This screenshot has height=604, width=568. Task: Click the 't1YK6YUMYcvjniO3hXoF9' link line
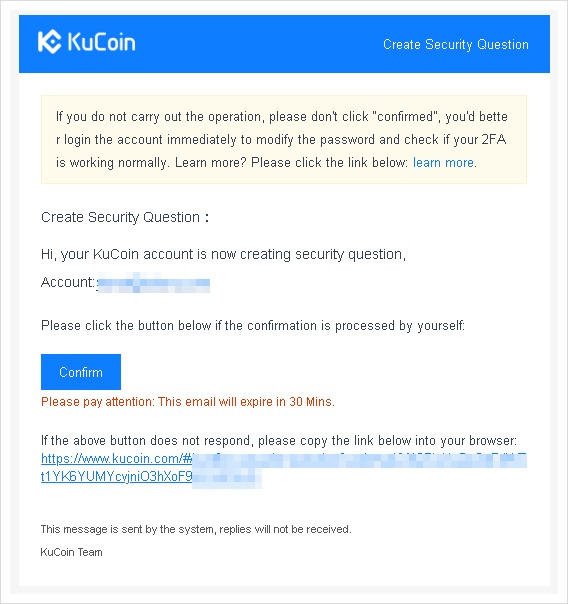pyautogui.click(x=117, y=477)
